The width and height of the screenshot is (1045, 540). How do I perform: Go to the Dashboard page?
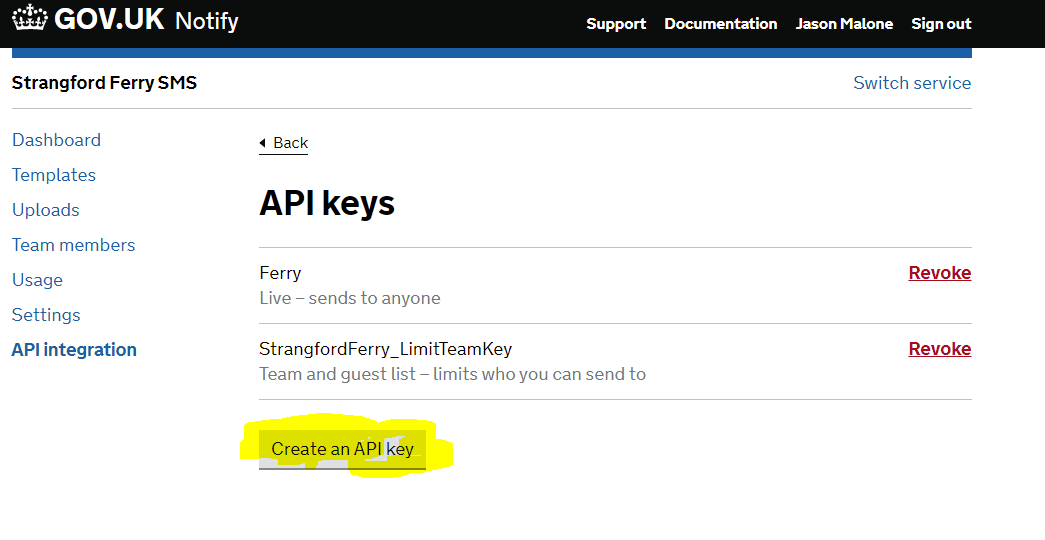(x=57, y=140)
